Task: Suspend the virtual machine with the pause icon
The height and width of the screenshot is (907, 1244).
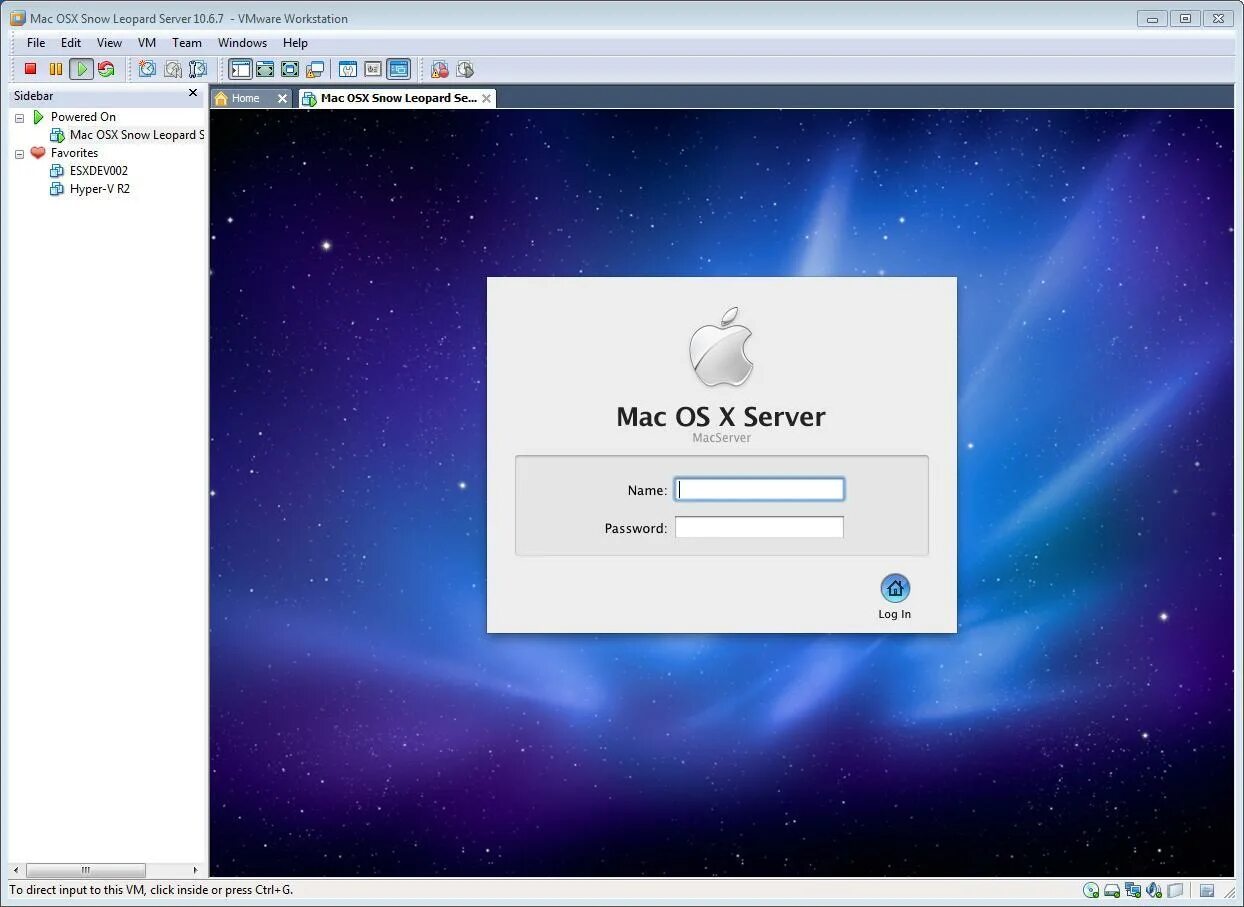Action: (x=56, y=69)
